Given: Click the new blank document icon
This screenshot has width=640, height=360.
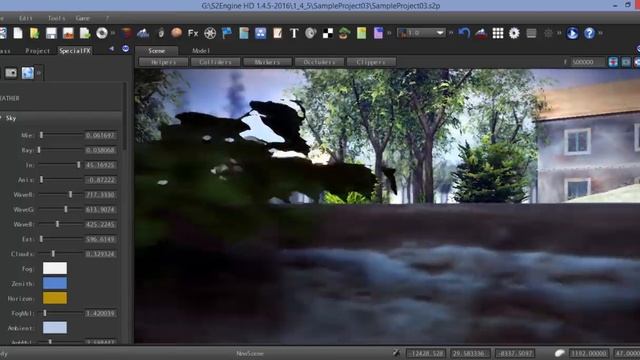Looking at the screenshot, I should [18, 33].
